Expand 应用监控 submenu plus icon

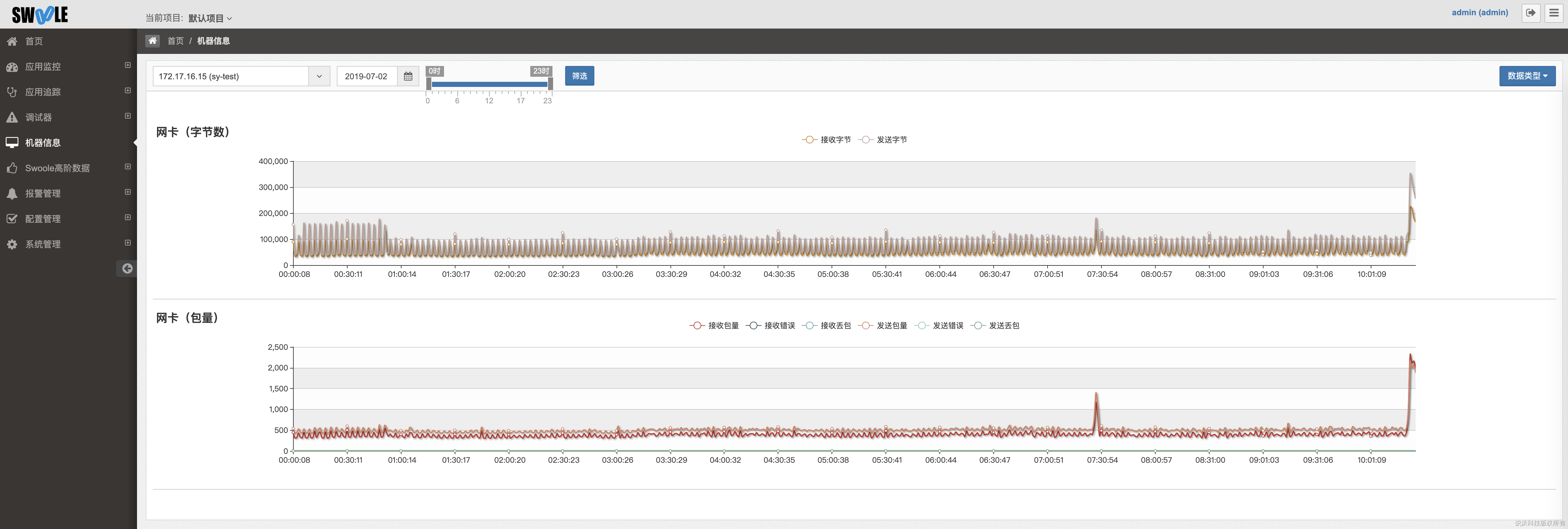point(128,65)
